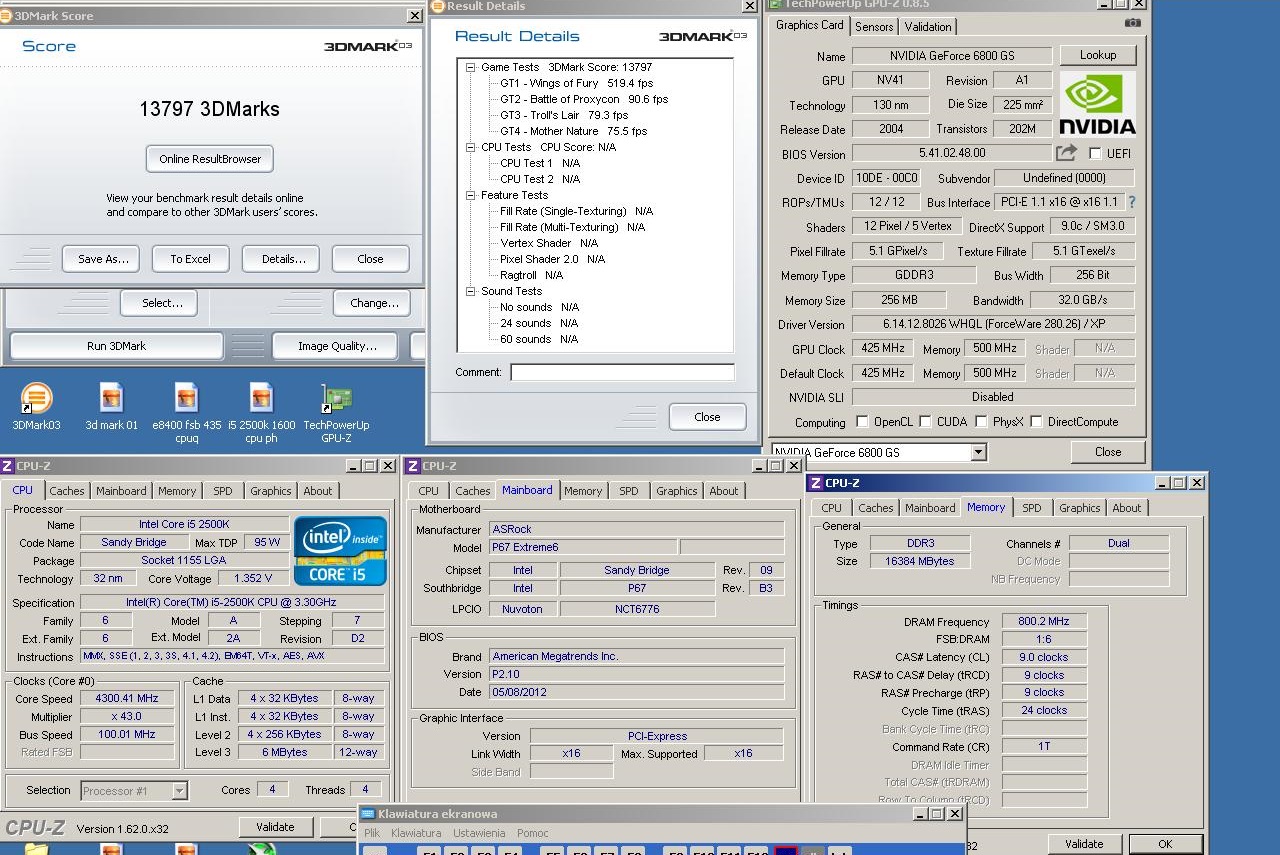The width and height of the screenshot is (1280, 855).
Task: Open the SPD tab in CPU-Z memory window
Action: [1031, 508]
